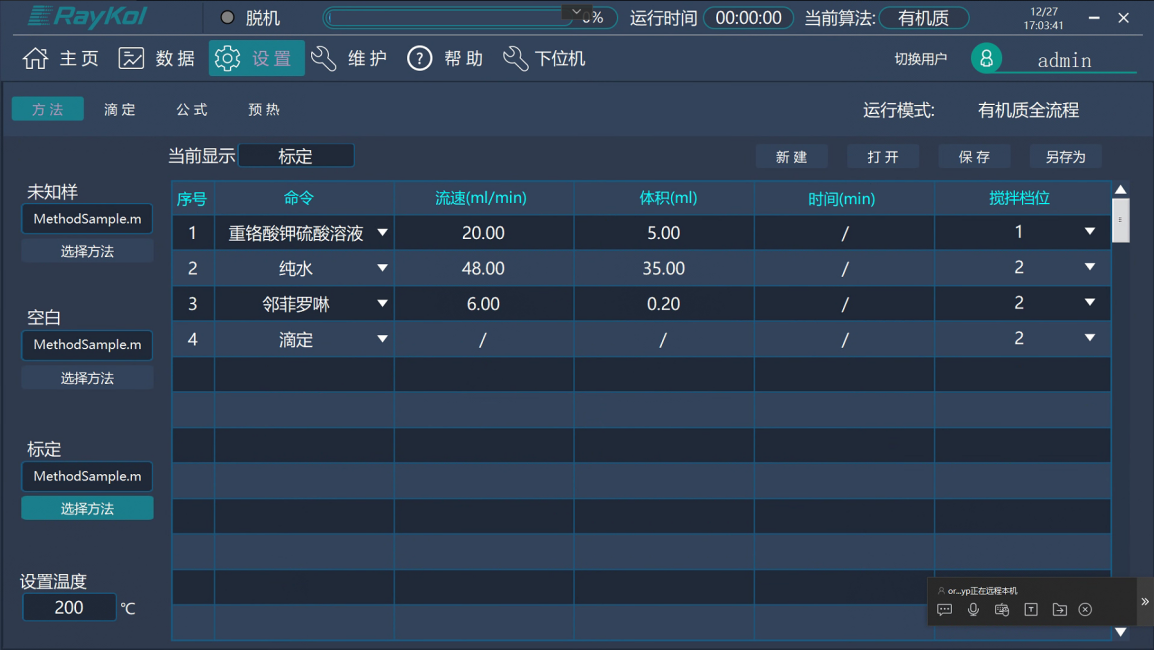The height and width of the screenshot is (650, 1154).
Task: Open the 重铬酸钾硫酸溶液 command dropdown
Action: (x=380, y=232)
